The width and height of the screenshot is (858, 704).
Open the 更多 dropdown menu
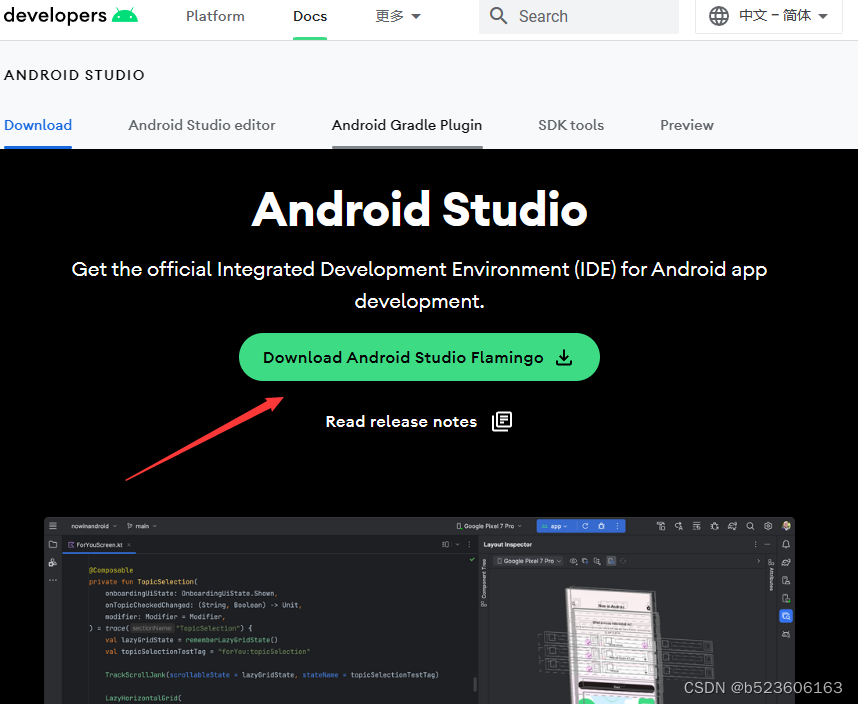point(398,16)
